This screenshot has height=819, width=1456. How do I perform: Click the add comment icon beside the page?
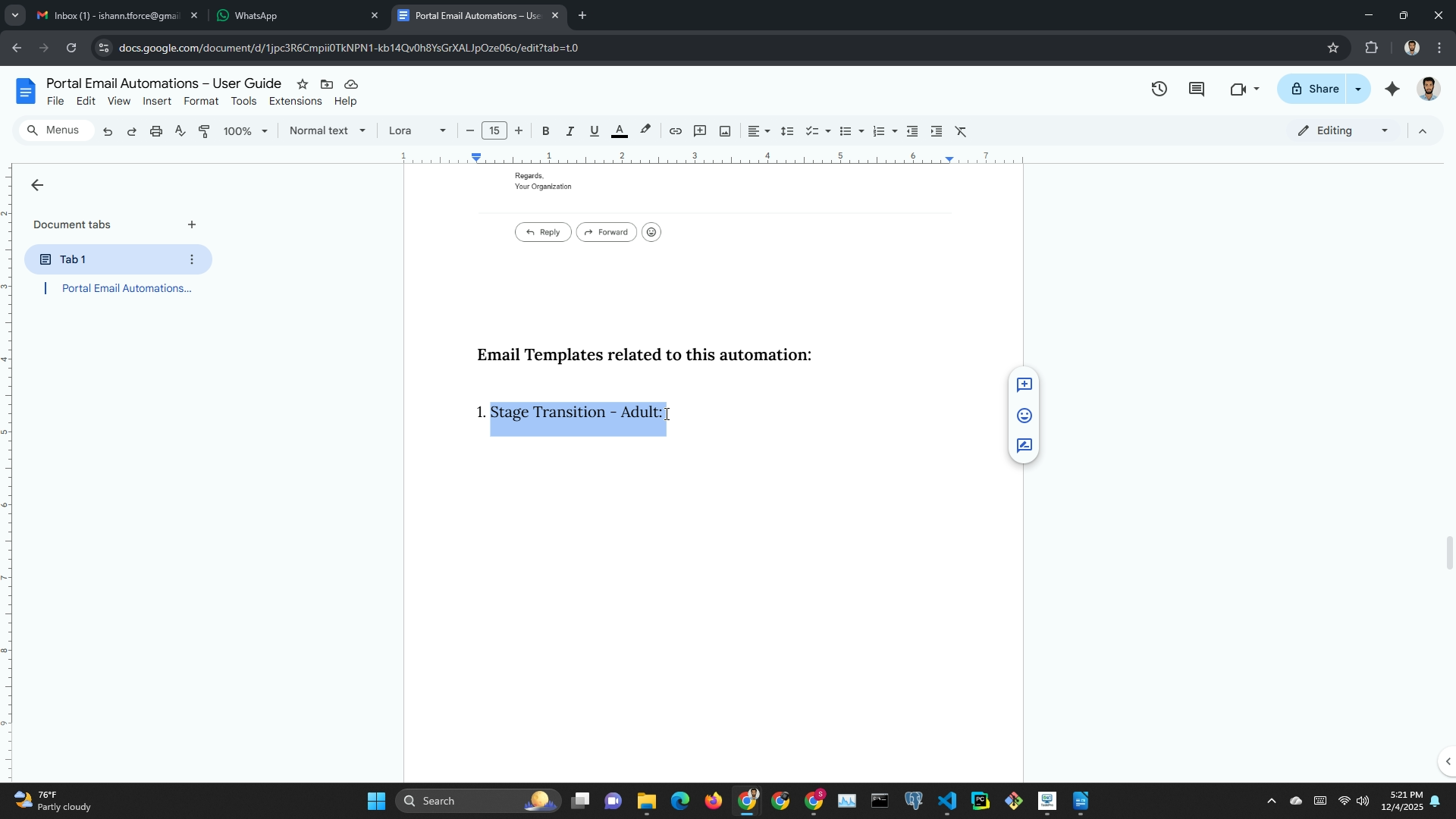1024,385
